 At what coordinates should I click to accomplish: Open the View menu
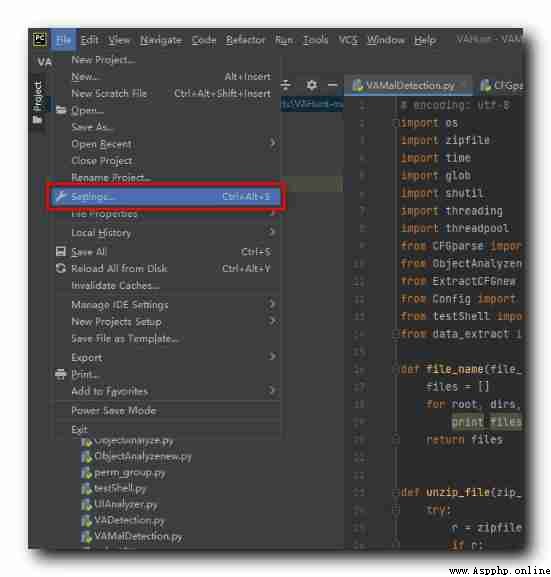click(119, 39)
